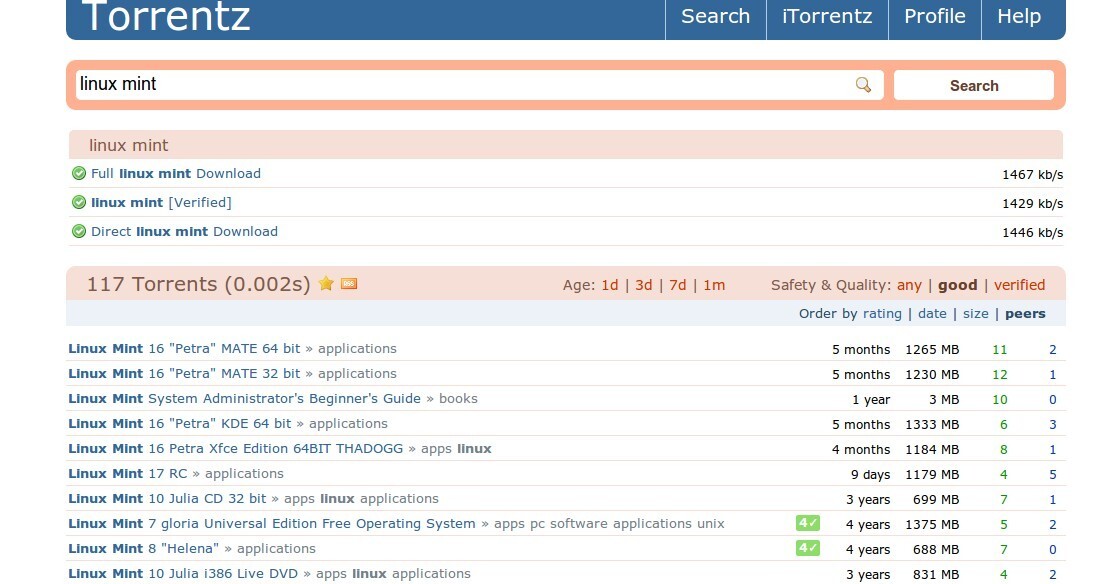Screen dimensions: 1106x584
Task: Go to the Help page
Action: point(1018,17)
